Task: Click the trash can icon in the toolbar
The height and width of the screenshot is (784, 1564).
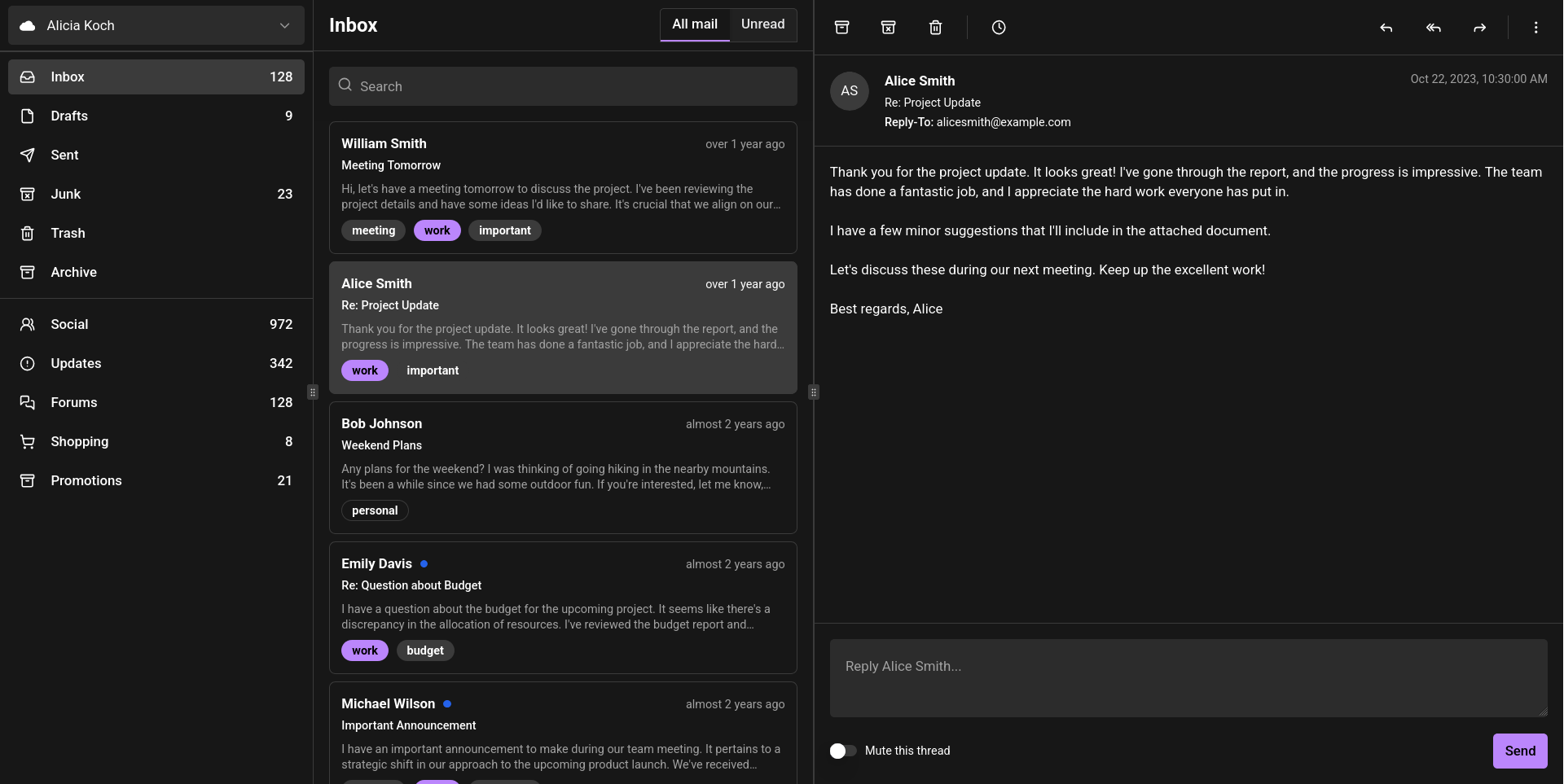Action: (936, 28)
